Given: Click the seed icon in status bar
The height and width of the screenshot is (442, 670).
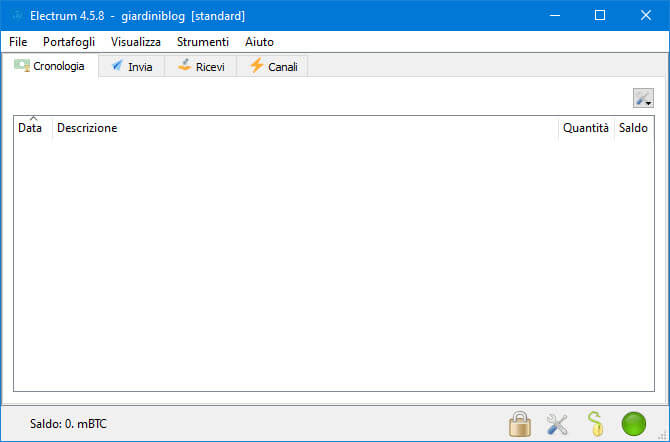Looking at the screenshot, I should pyautogui.click(x=596, y=424).
